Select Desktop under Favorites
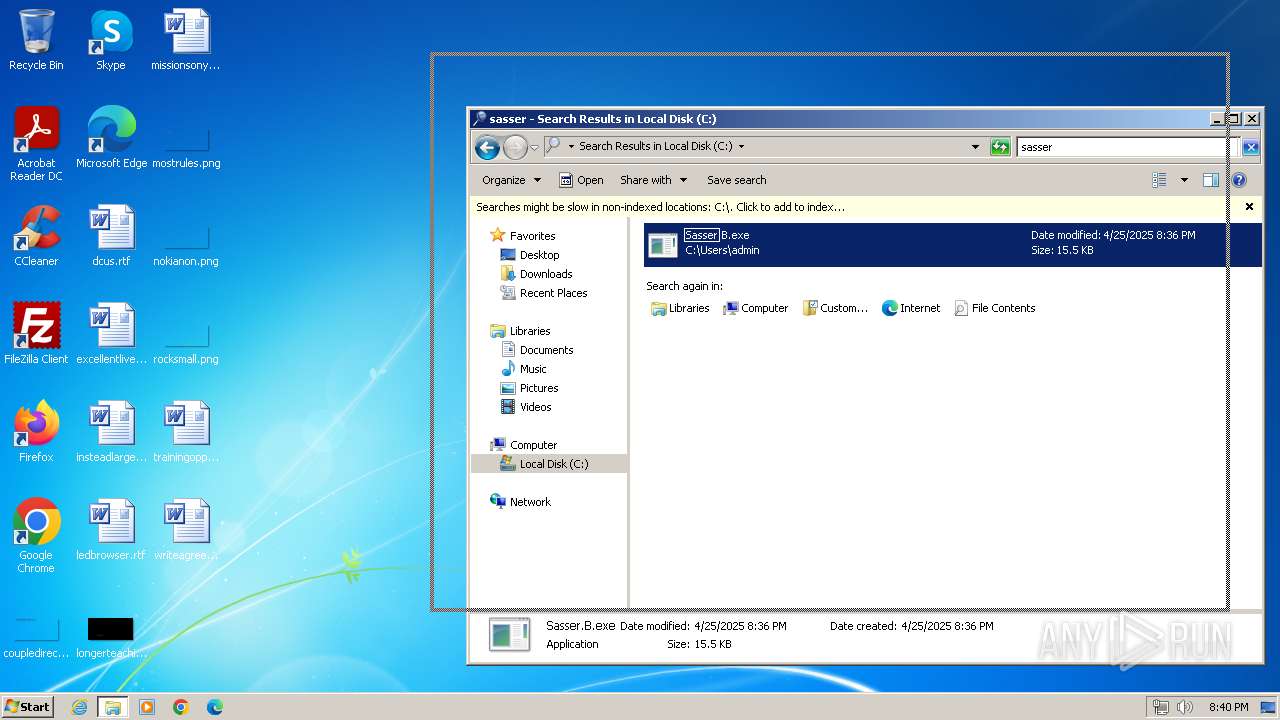1280x720 pixels. tap(539, 255)
